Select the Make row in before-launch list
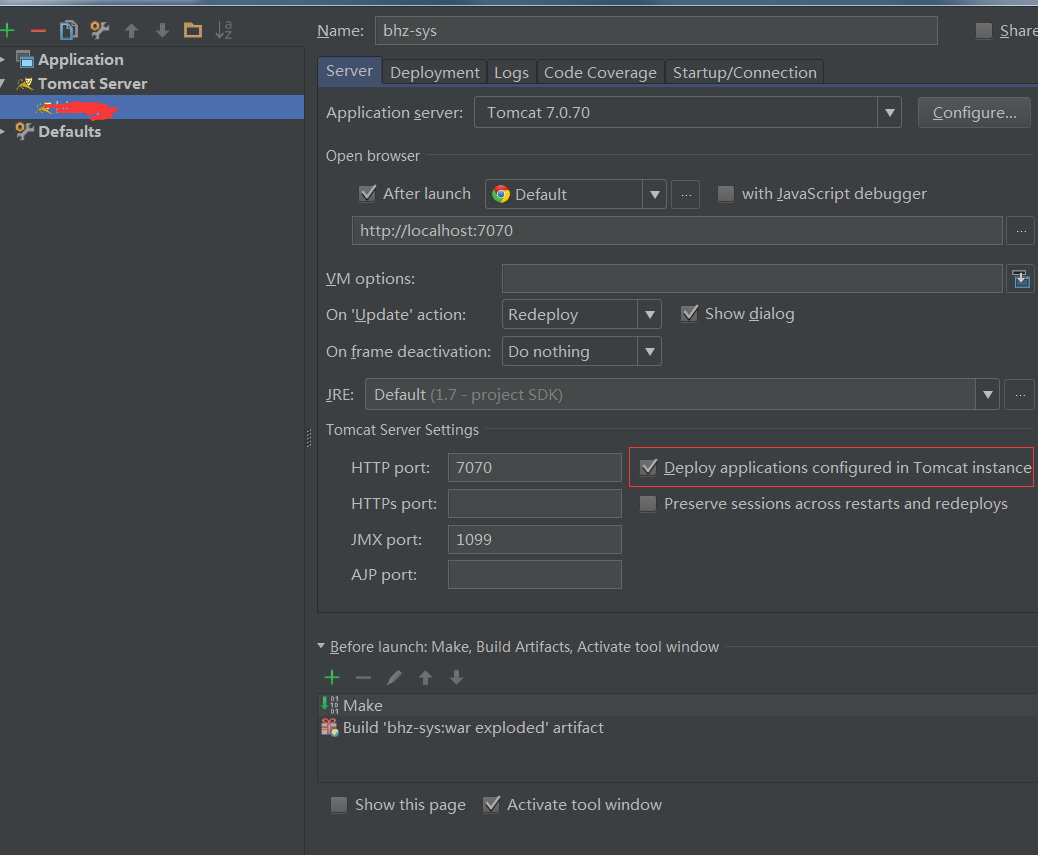 coord(678,705)
